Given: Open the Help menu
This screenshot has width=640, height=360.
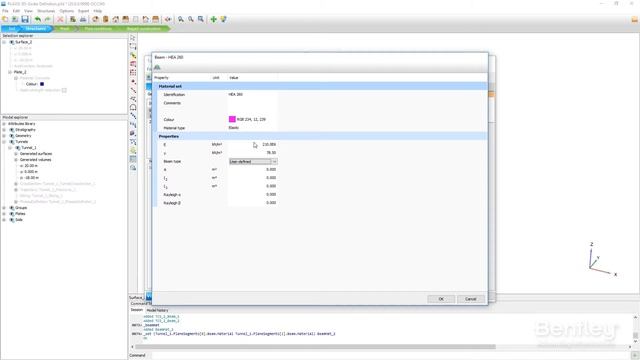Looking at the screenshot, I should (x=98, y=11).
